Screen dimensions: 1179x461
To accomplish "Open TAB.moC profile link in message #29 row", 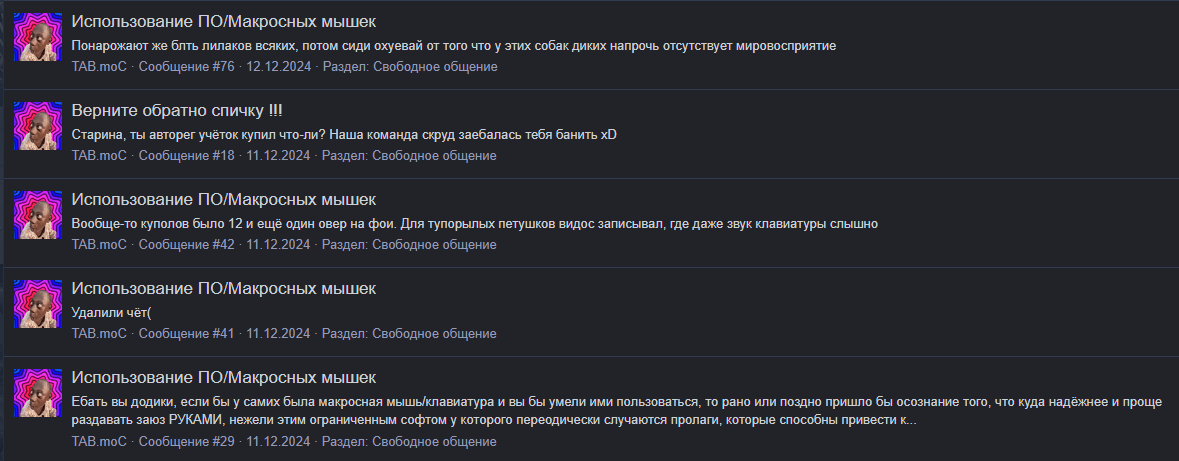I will [x=99, y=441].
